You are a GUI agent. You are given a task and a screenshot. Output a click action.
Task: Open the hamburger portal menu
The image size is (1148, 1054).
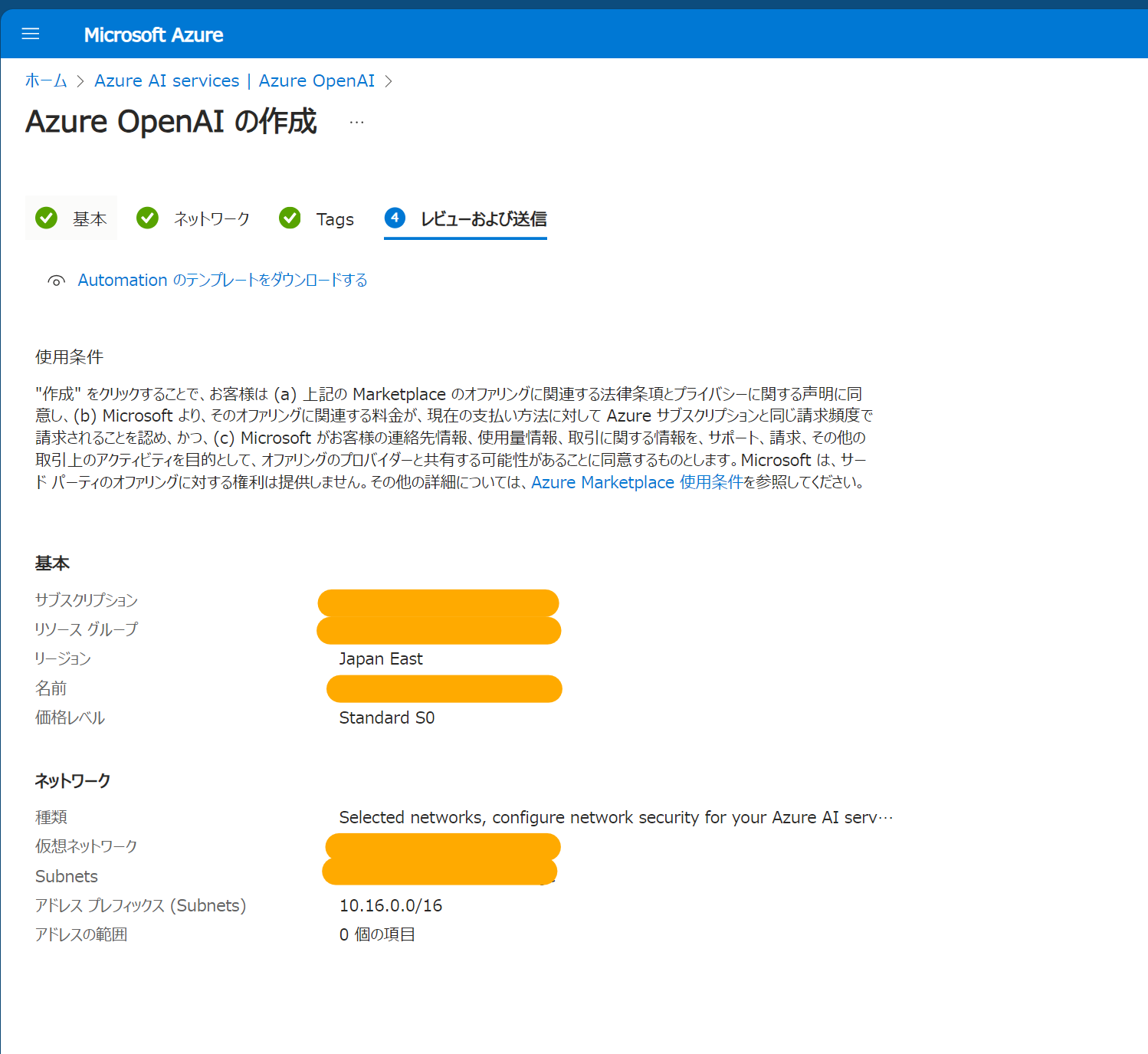click(31, 34)
